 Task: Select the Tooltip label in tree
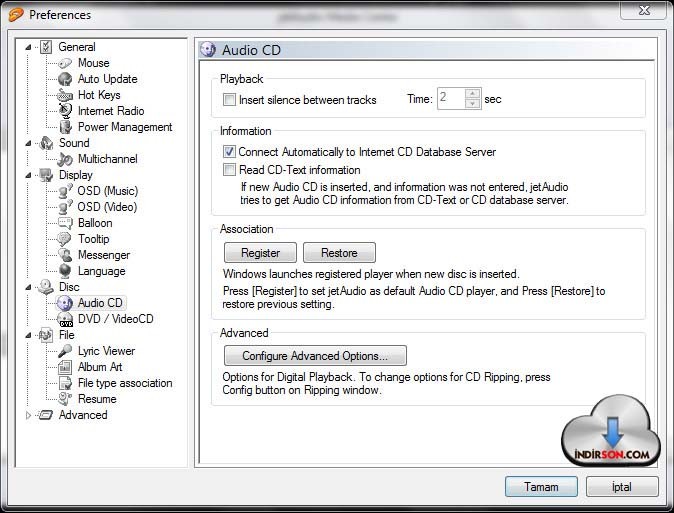click(x=94, y=239)
